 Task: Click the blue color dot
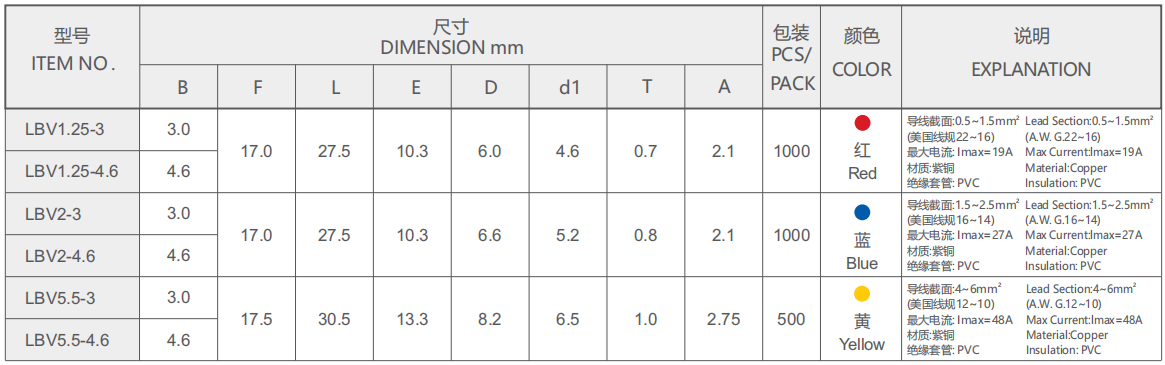pyautogui.click(x=863, y=212)
